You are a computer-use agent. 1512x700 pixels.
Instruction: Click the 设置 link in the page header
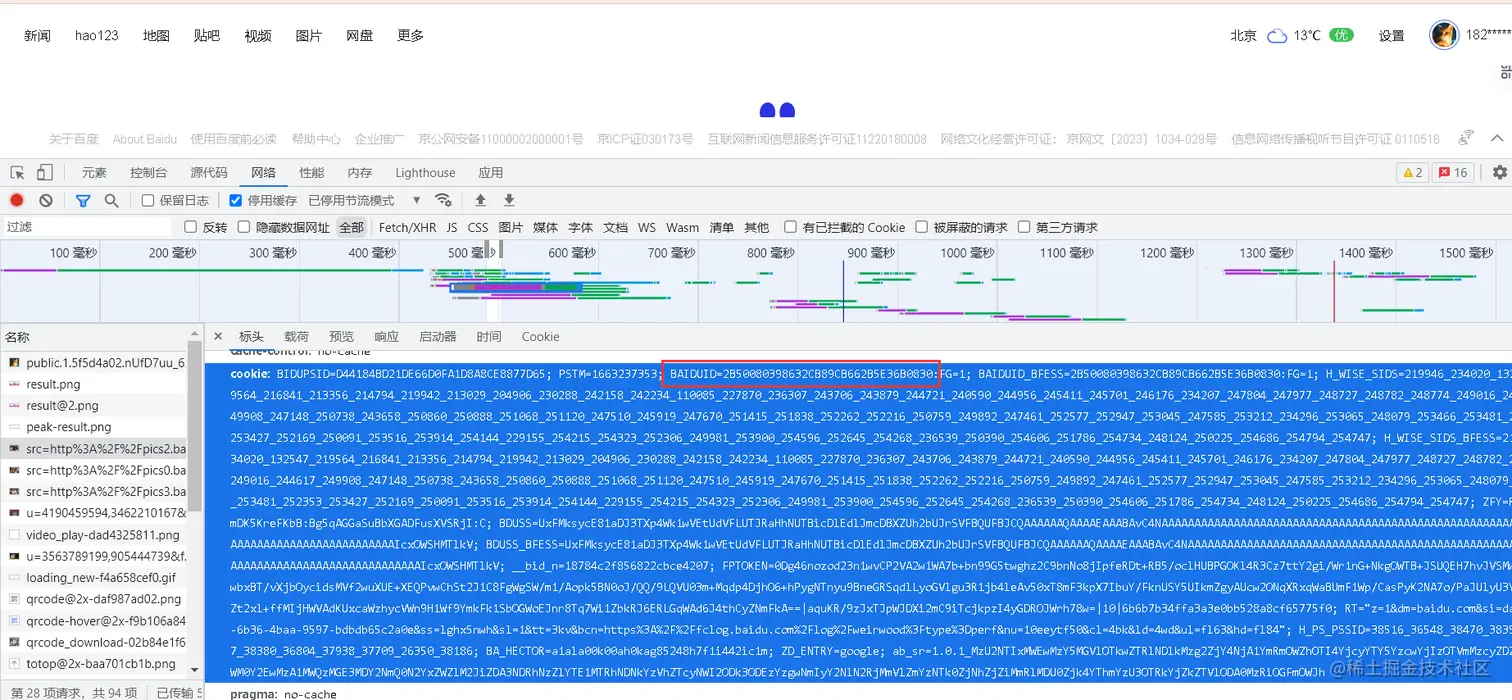point(1392,35)
